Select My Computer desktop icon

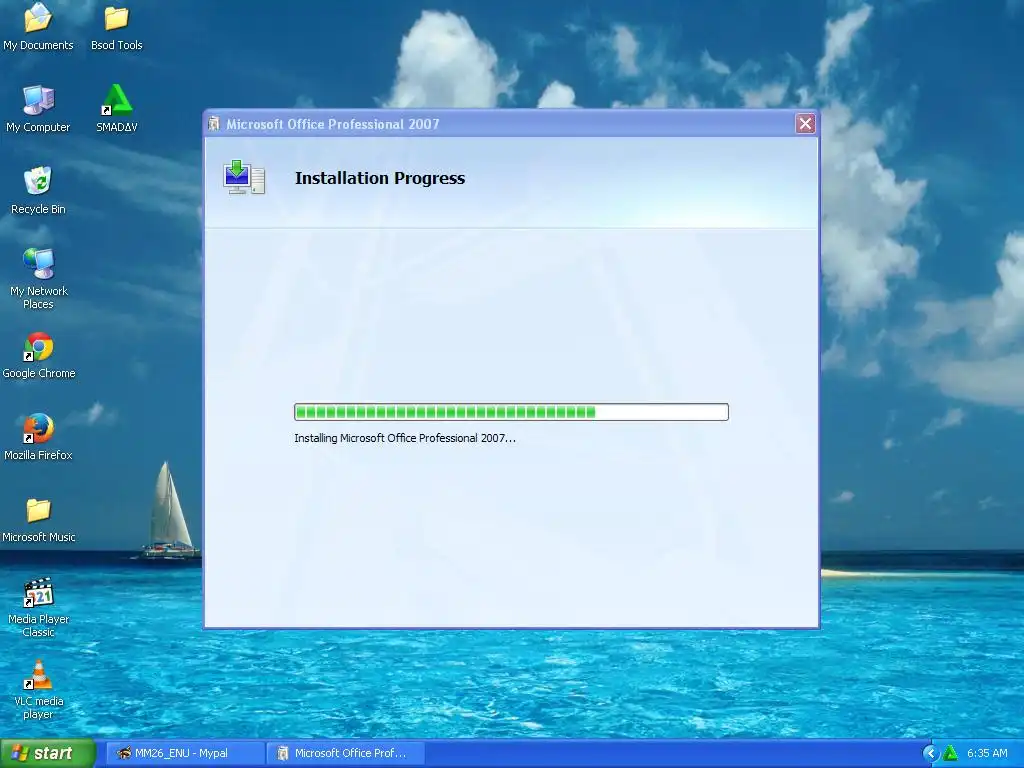[38, 108]
